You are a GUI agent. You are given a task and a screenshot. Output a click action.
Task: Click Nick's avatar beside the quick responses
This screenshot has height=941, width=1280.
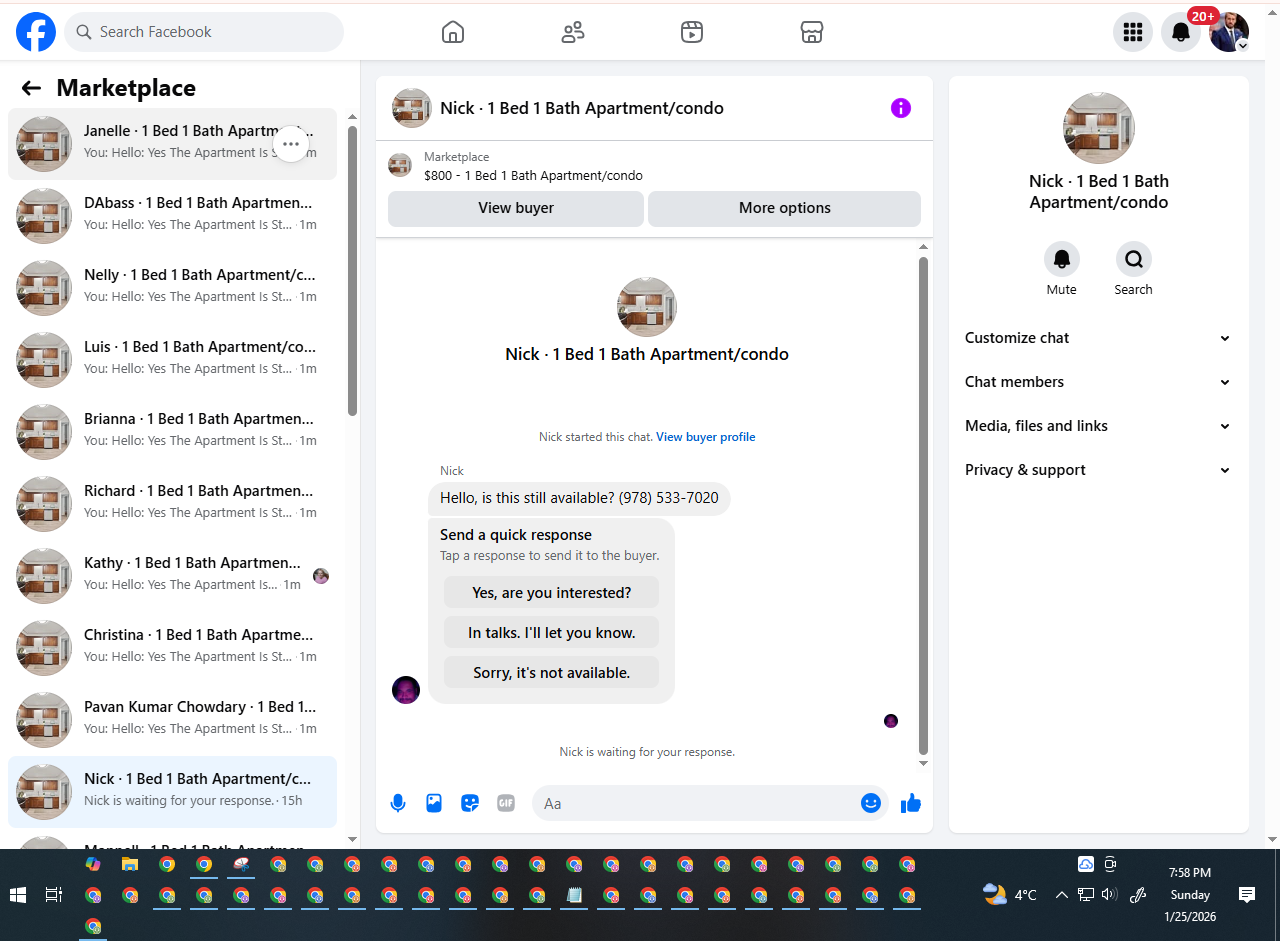click(x=406, y=690)
